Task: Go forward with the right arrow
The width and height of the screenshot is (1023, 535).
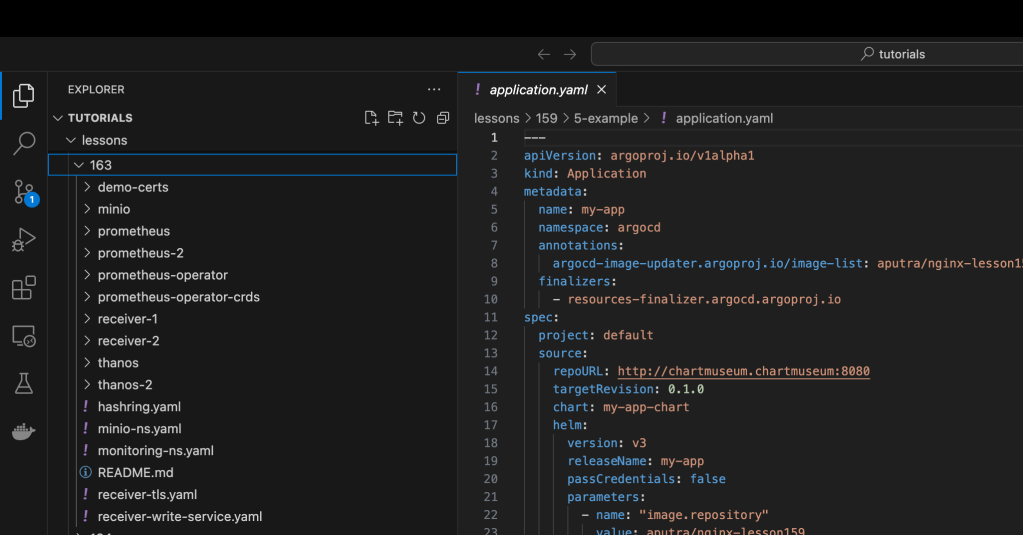Action: click(x=570, y=54)
